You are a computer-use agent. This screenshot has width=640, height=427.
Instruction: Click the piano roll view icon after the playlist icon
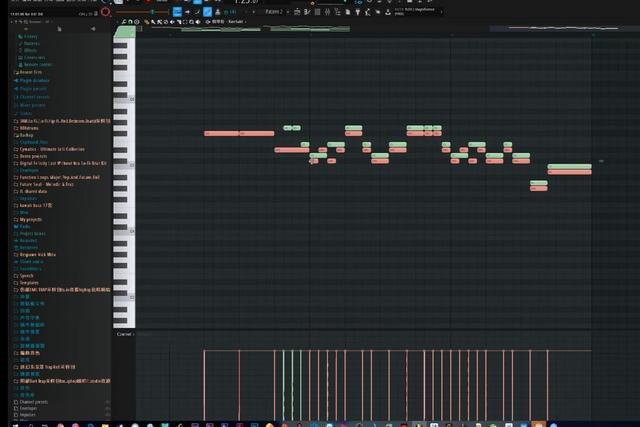tap(307, 12)
